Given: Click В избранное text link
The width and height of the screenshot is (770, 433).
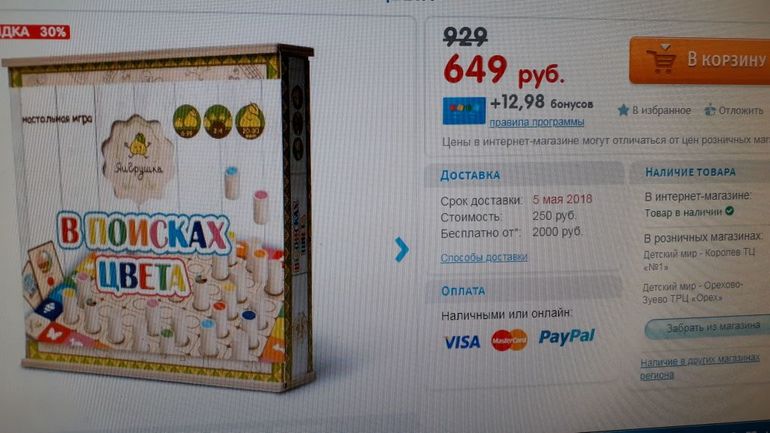Looking at the screenshot, I should point(661,110).
